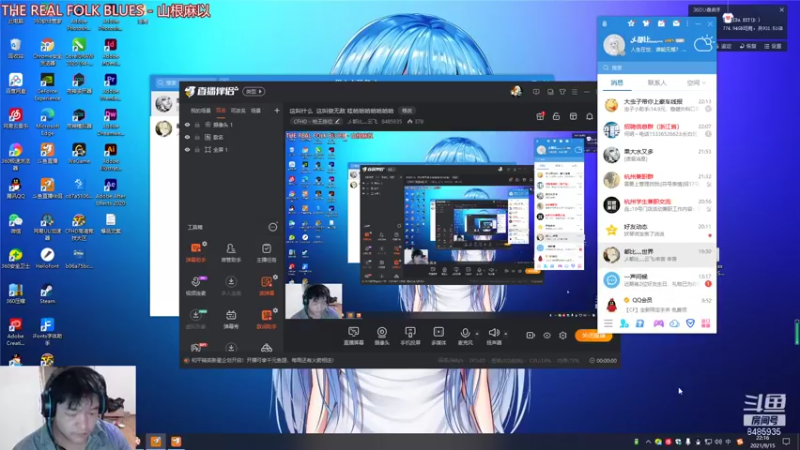Select the webcam thumbnail inside stream preview
Viewport: 800px width, 450px height.
click(313, 301)
